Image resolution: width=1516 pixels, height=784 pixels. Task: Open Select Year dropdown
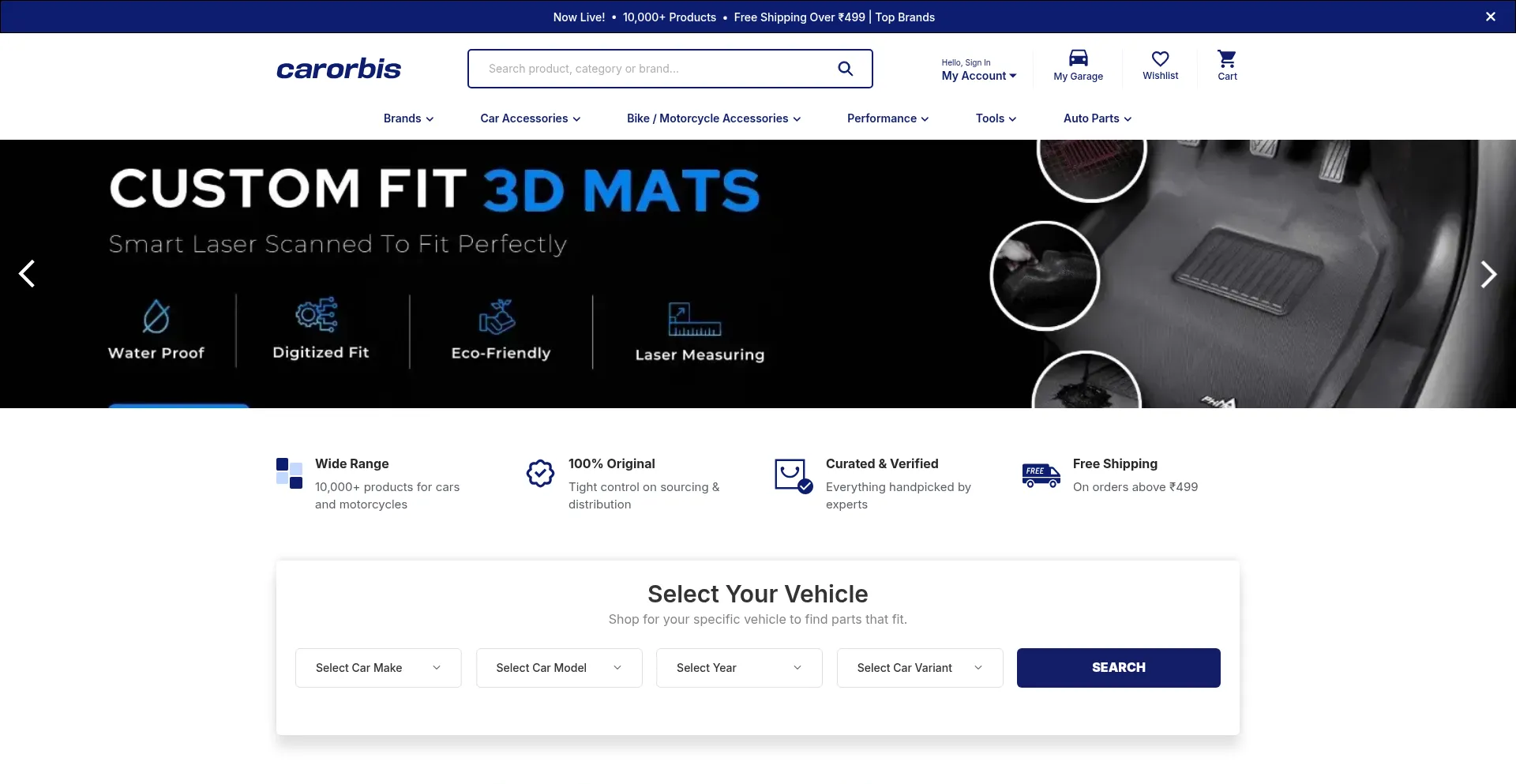coord(739,668)
